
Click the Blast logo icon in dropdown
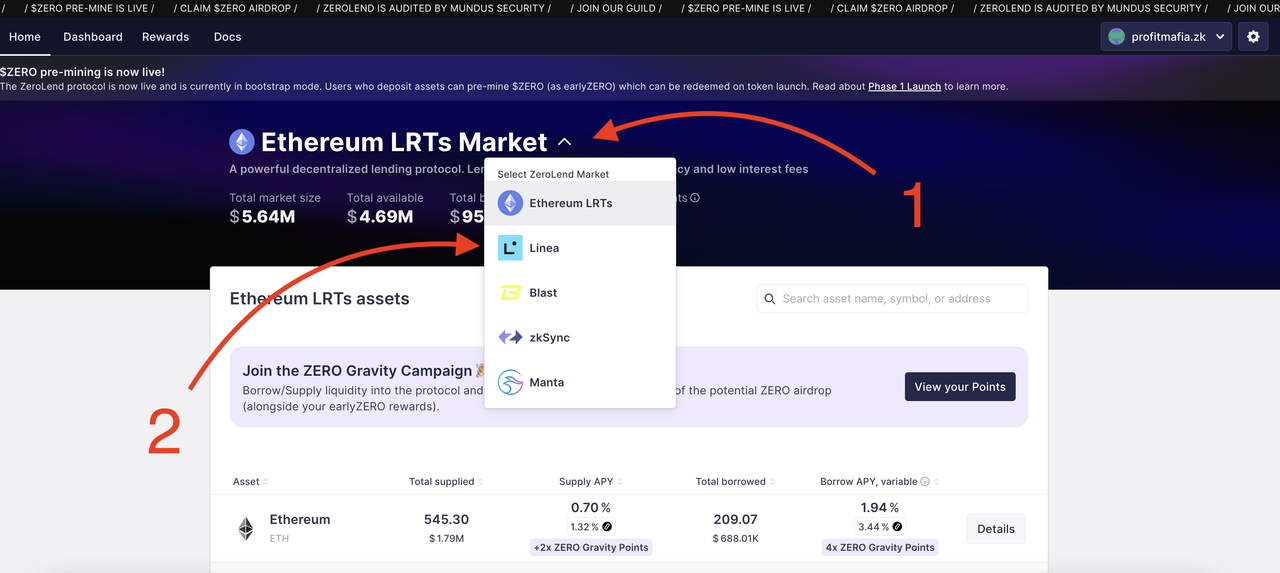point(510,293)
